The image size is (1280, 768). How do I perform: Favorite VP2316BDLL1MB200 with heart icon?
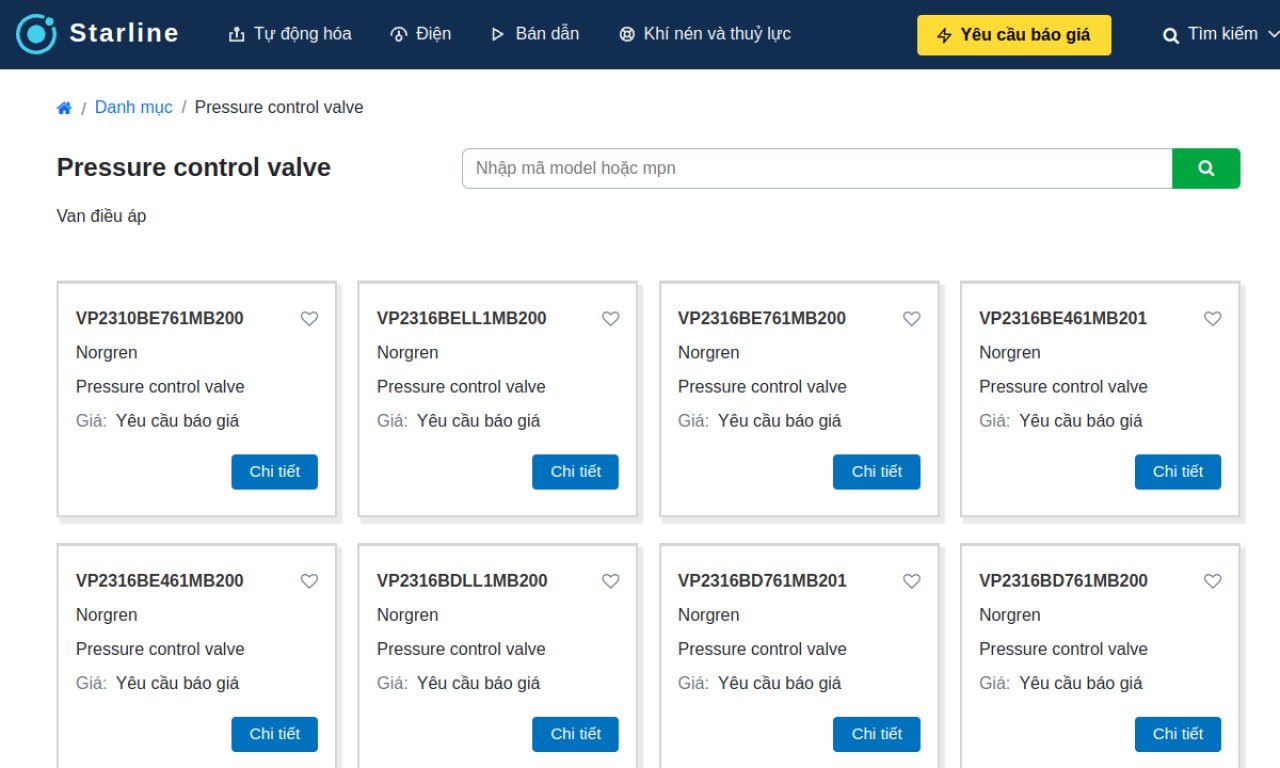pyautogui.click(x=610, y=581)
